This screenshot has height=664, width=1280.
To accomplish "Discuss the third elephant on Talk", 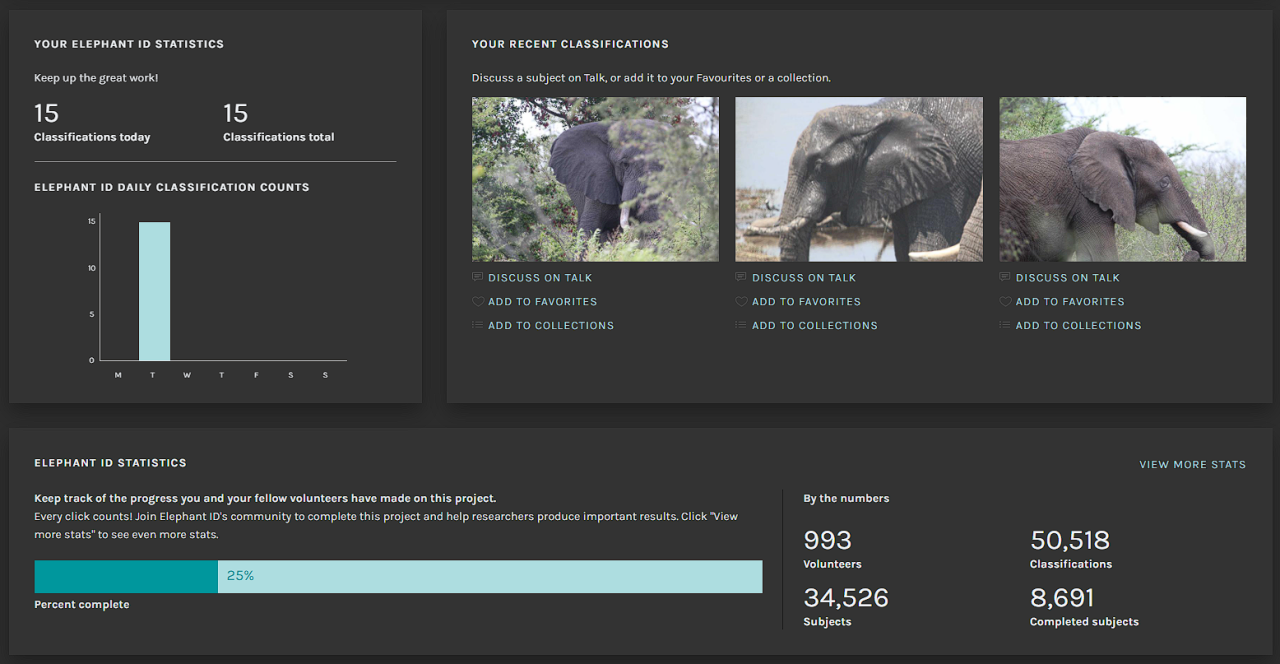I will coord(1067,278).
